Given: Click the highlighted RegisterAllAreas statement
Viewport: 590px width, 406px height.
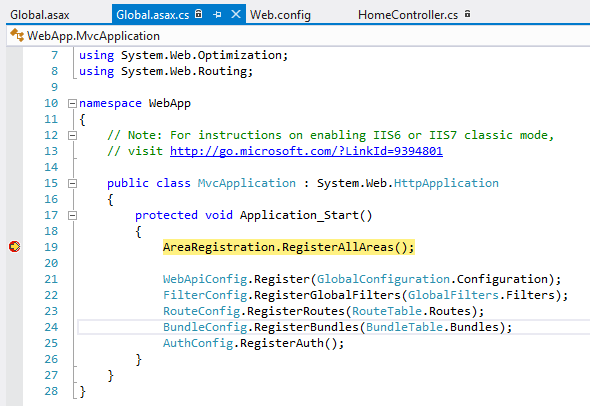Looking at the screenshot, I should (x=289, y=247).
